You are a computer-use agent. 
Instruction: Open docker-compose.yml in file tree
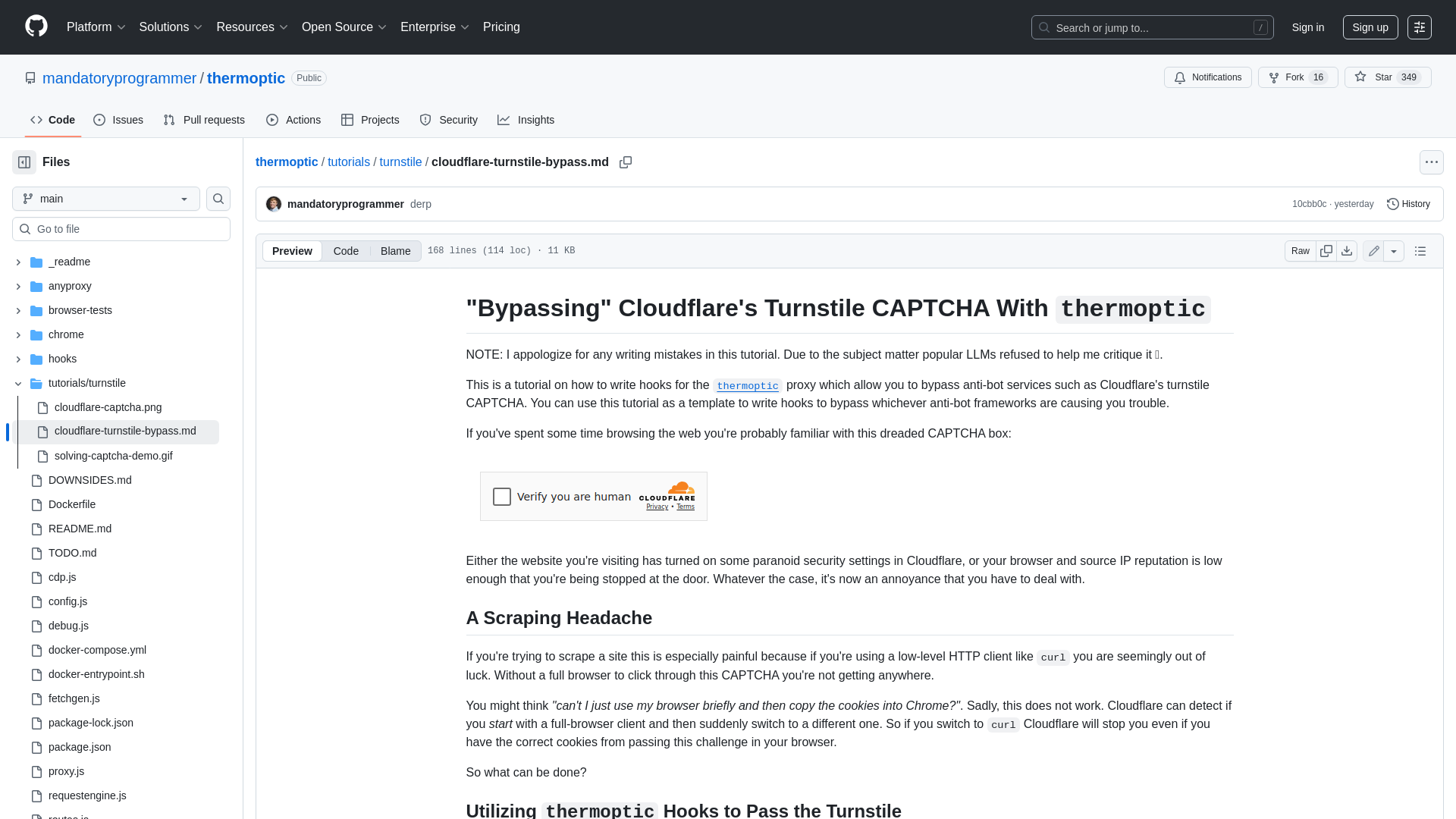97,651
